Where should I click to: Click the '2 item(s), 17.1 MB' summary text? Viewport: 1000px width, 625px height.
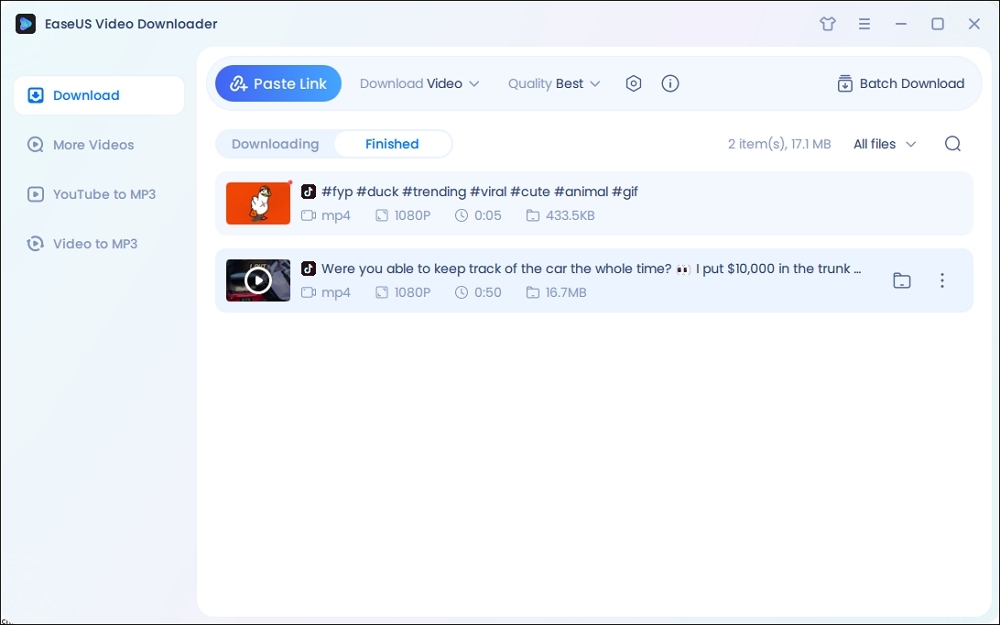[x=779, y=144]
